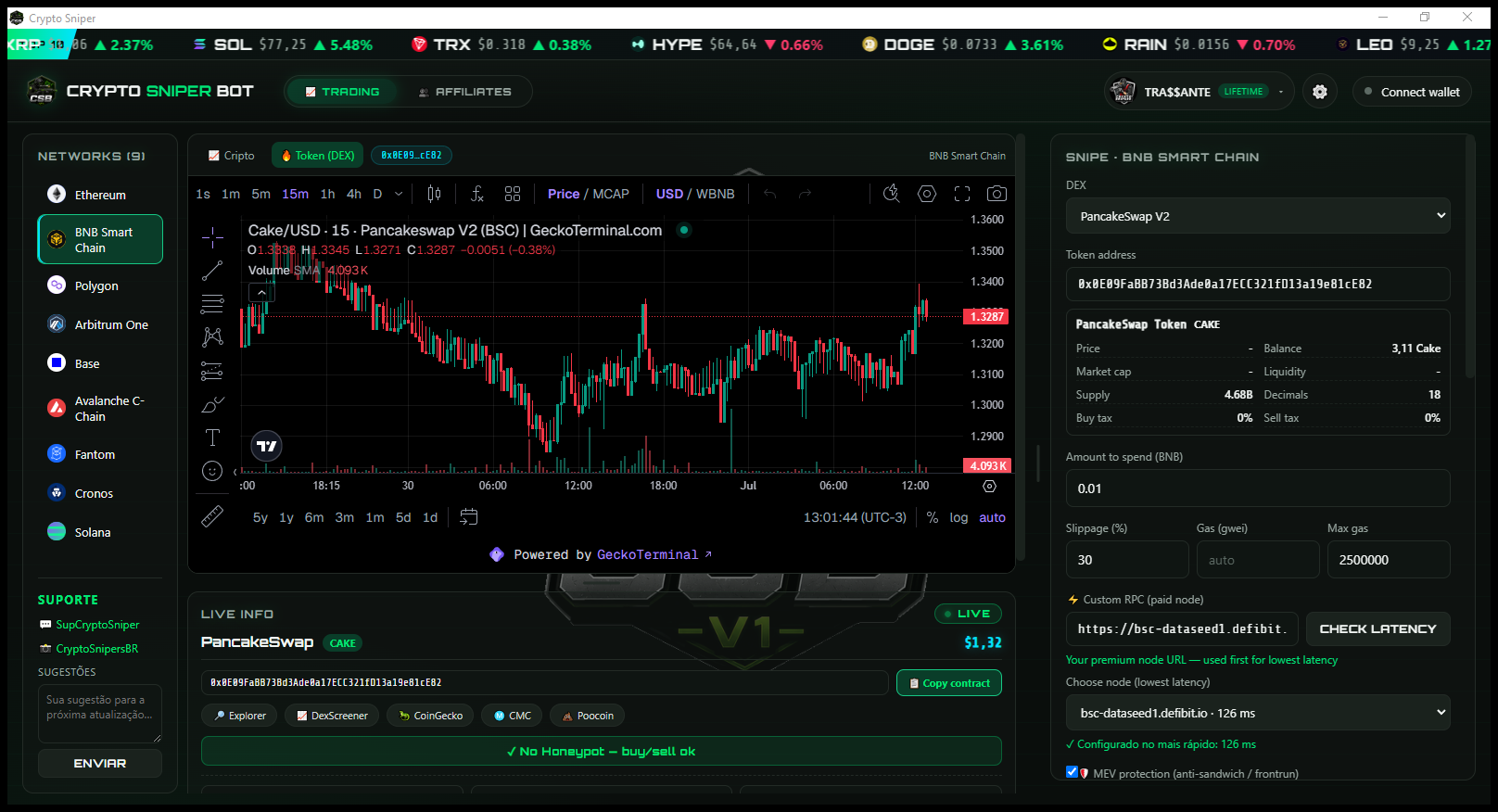Open the DexScreener link
Screen dimensions: 1498x812
point(332,716)
